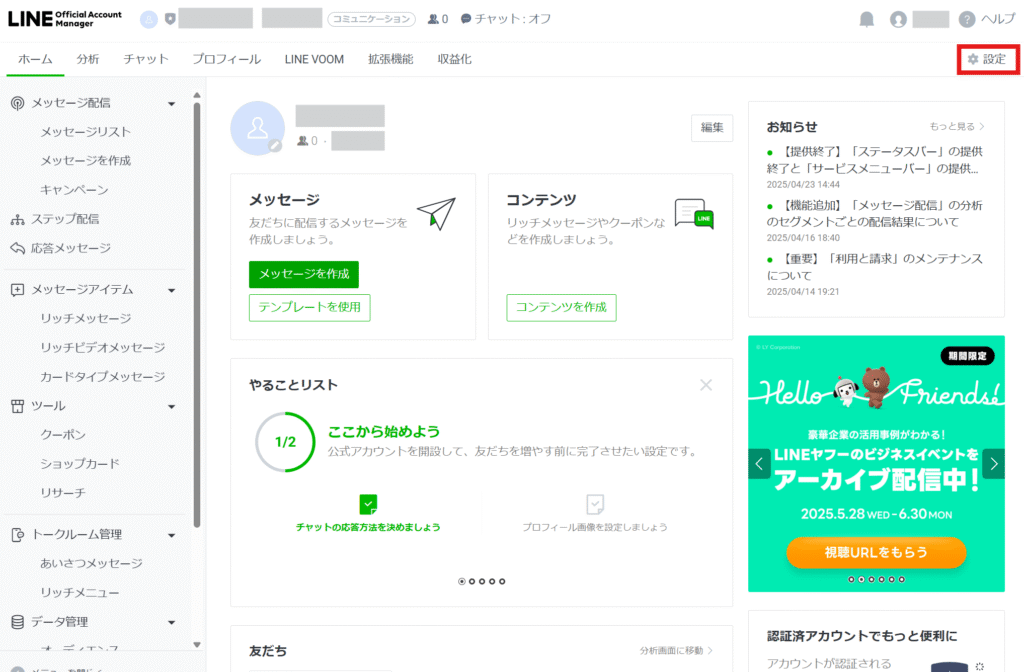This screenshot has height=672, width=1024.
Task: Open メッセージリスト in the sidebar
Action: pyautogui.click(x=86, y=132)
